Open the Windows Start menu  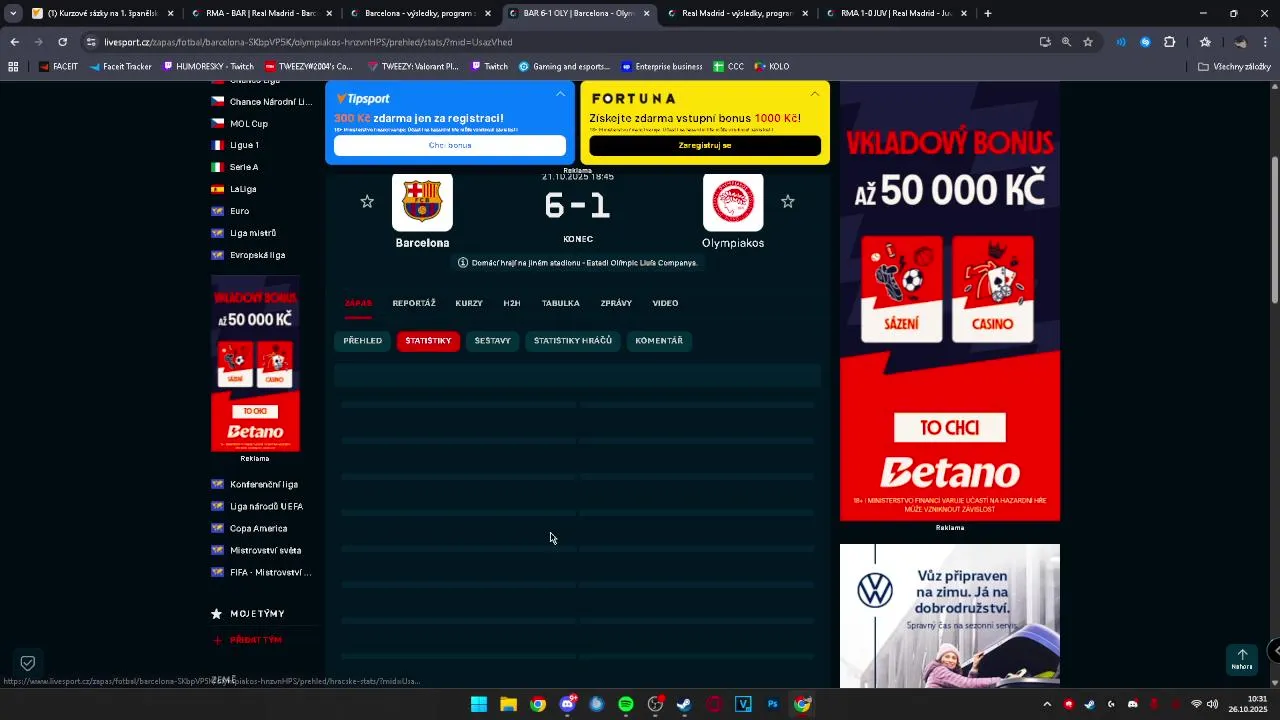click(x=479, y=704)
